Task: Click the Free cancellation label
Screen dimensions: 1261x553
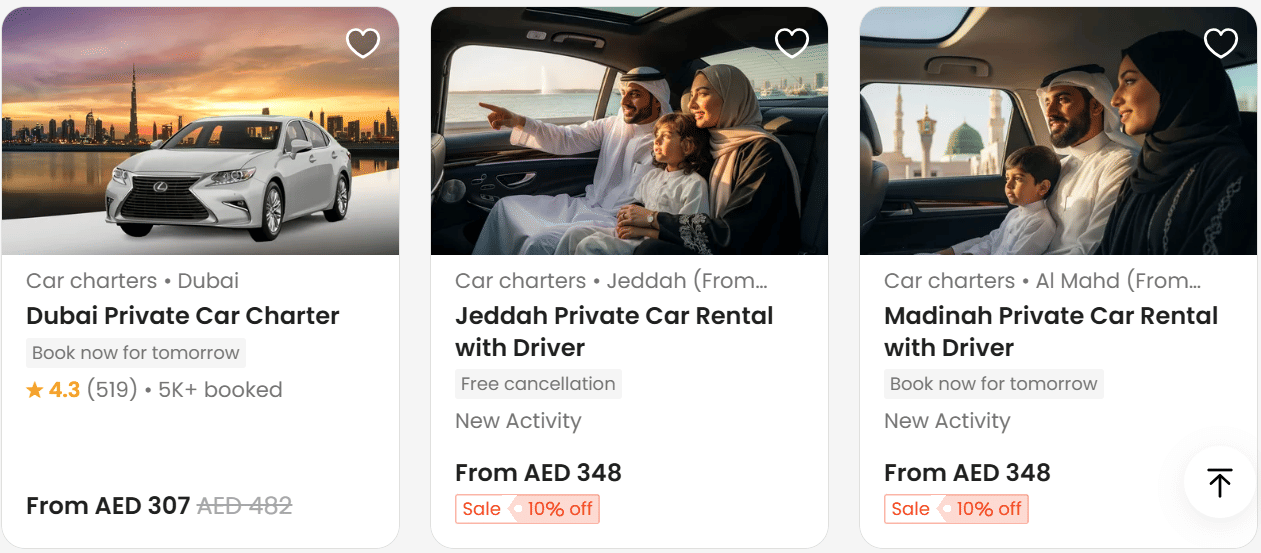Action: pyautogui.click(x=538, y=384)
